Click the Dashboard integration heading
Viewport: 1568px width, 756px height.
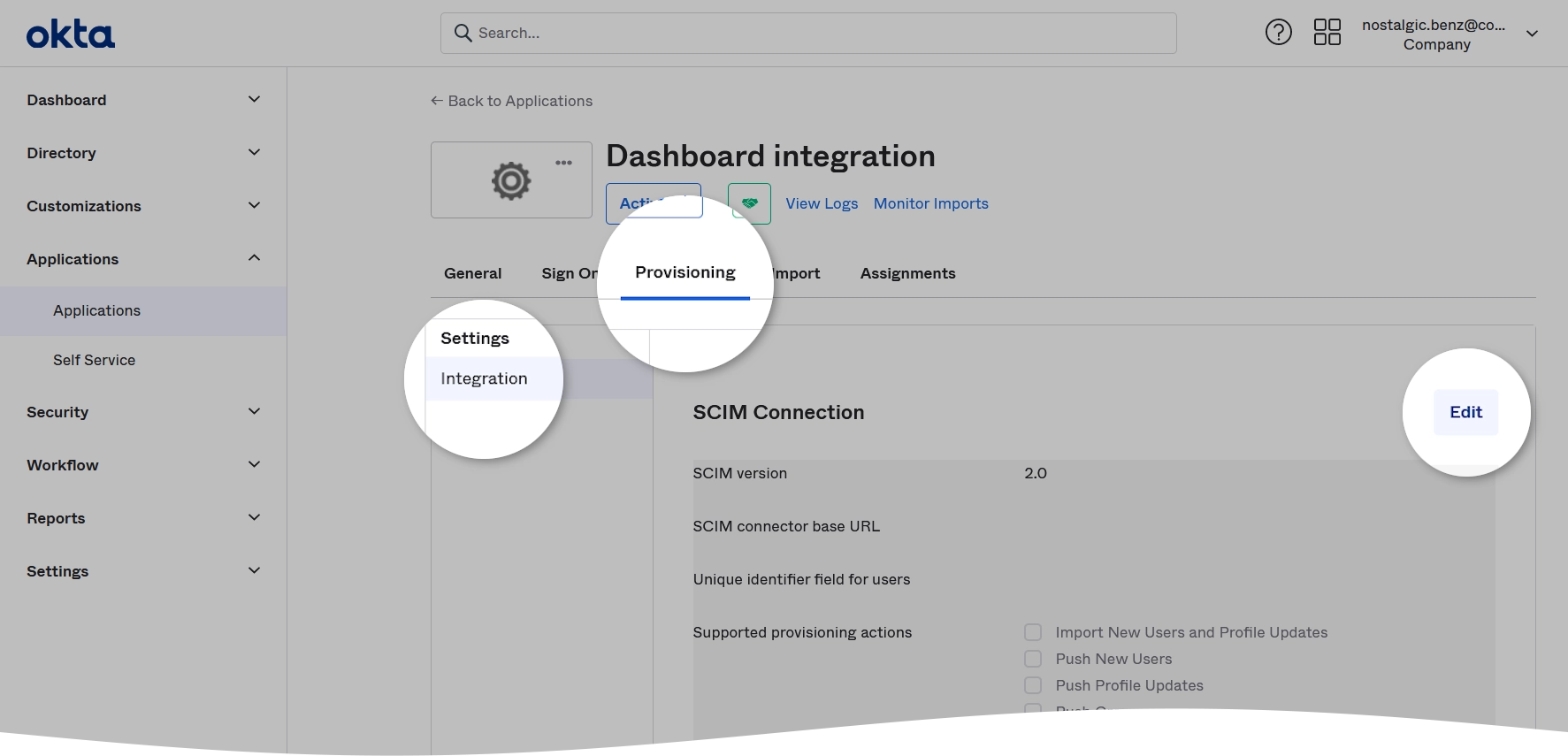tap(770, 156)
